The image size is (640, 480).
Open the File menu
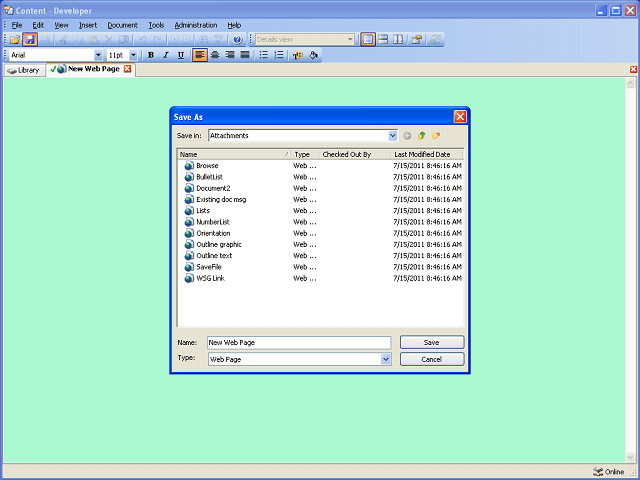point(17,25)
